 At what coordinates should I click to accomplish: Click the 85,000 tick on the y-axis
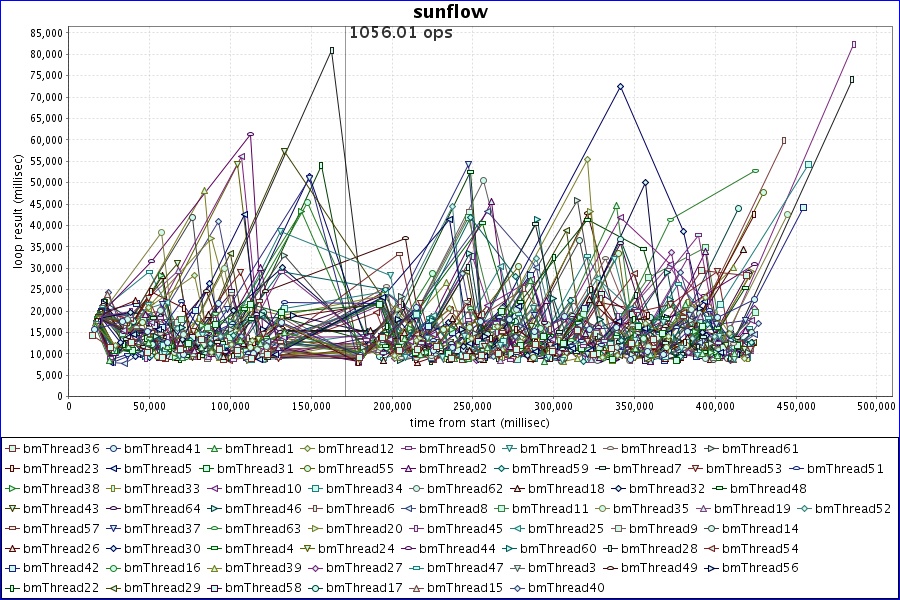(x=46, y=32)
